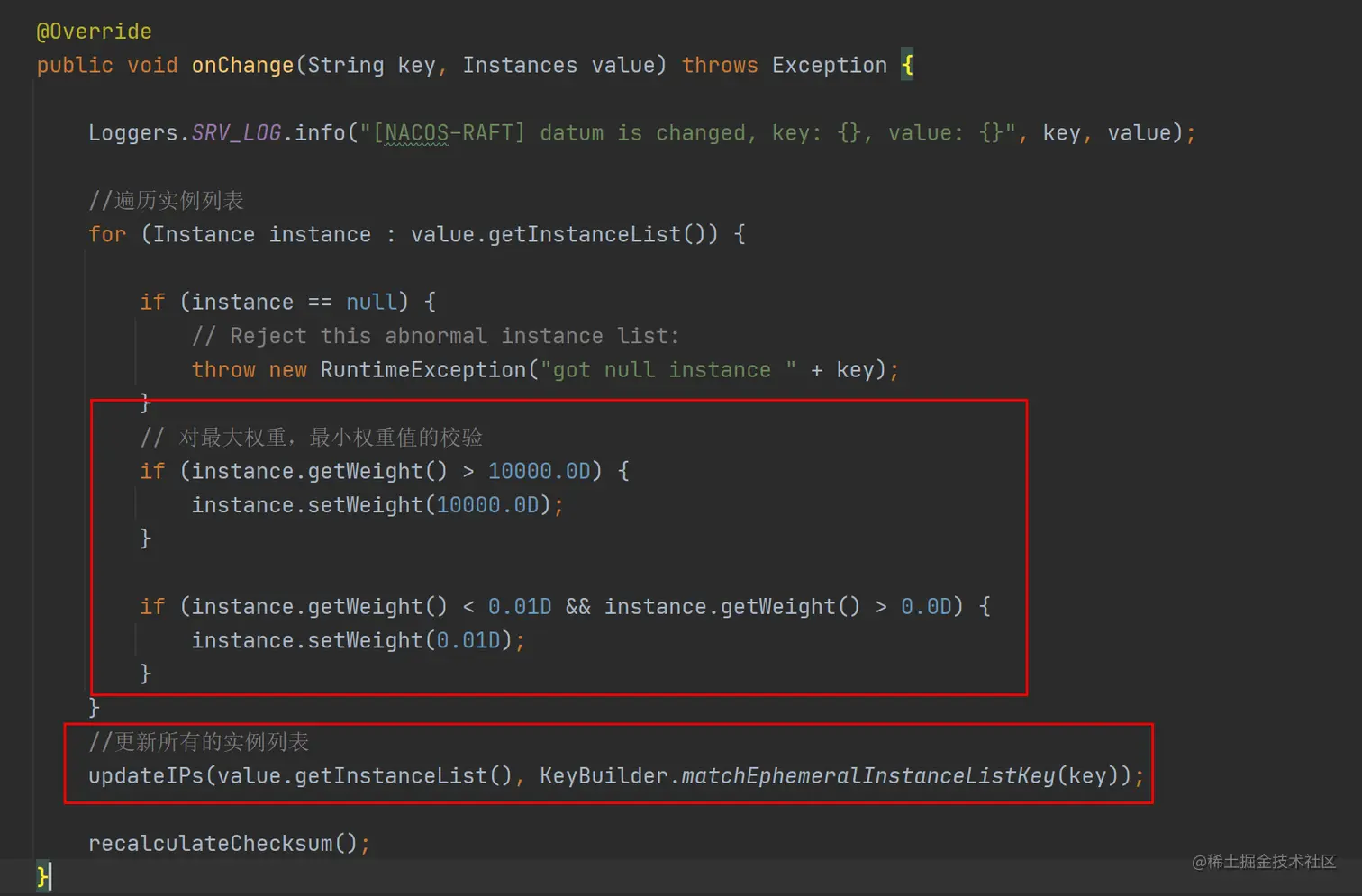Click the '[NACOS-RAFT]' log string

[449, 133]
